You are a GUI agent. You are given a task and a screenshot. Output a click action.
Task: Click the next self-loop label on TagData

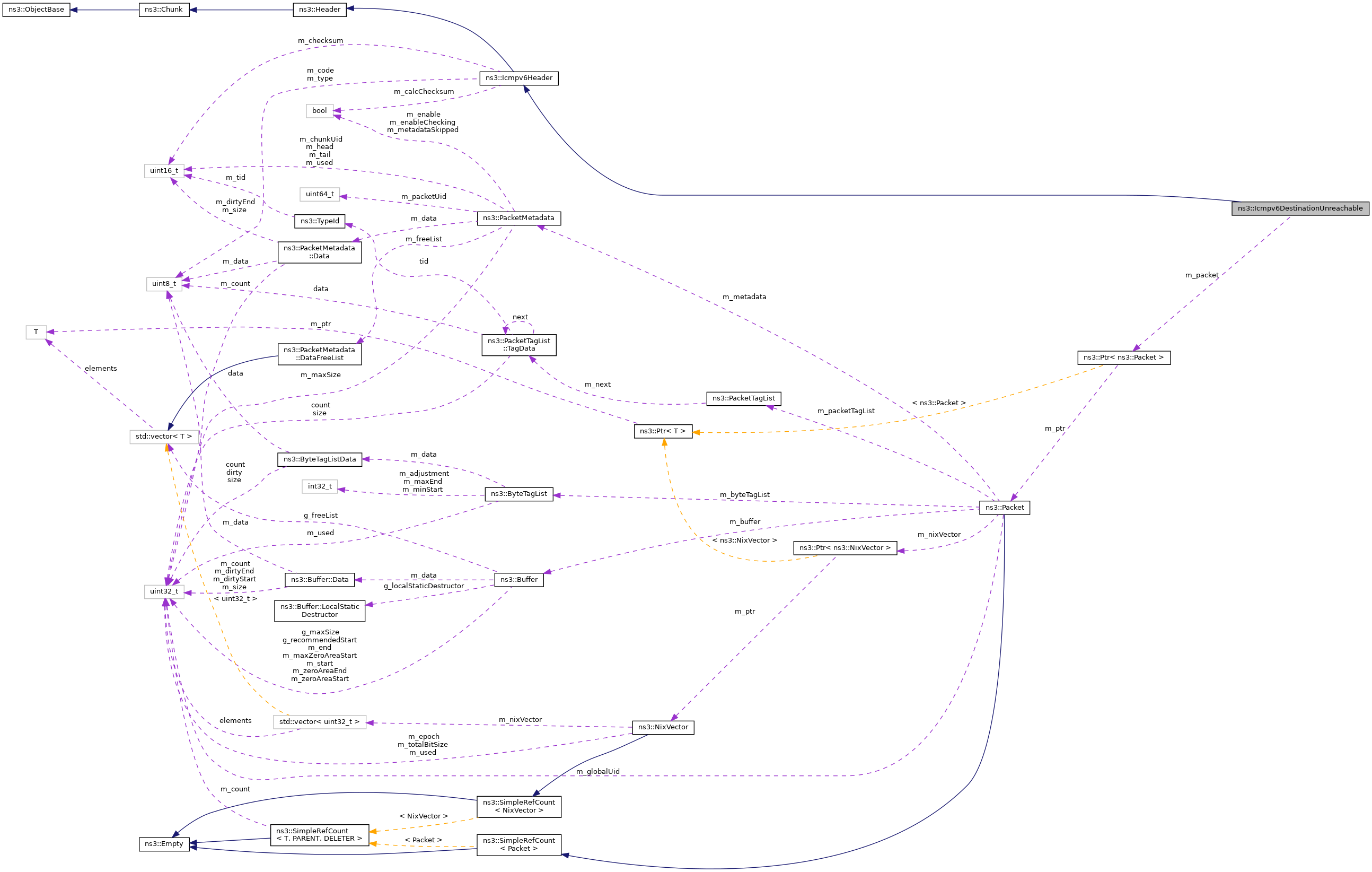point(520,318)
